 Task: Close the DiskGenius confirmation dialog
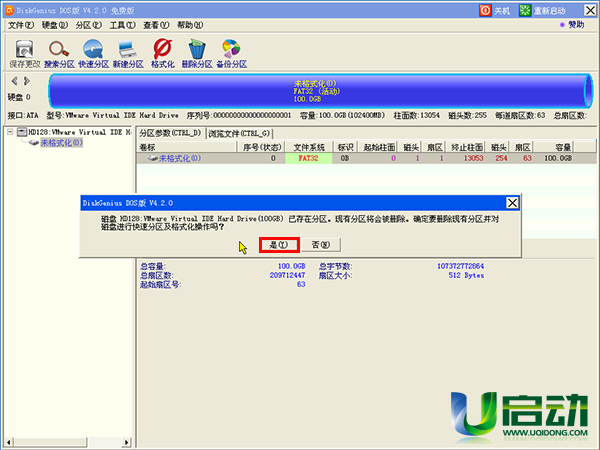coord(512,203)
